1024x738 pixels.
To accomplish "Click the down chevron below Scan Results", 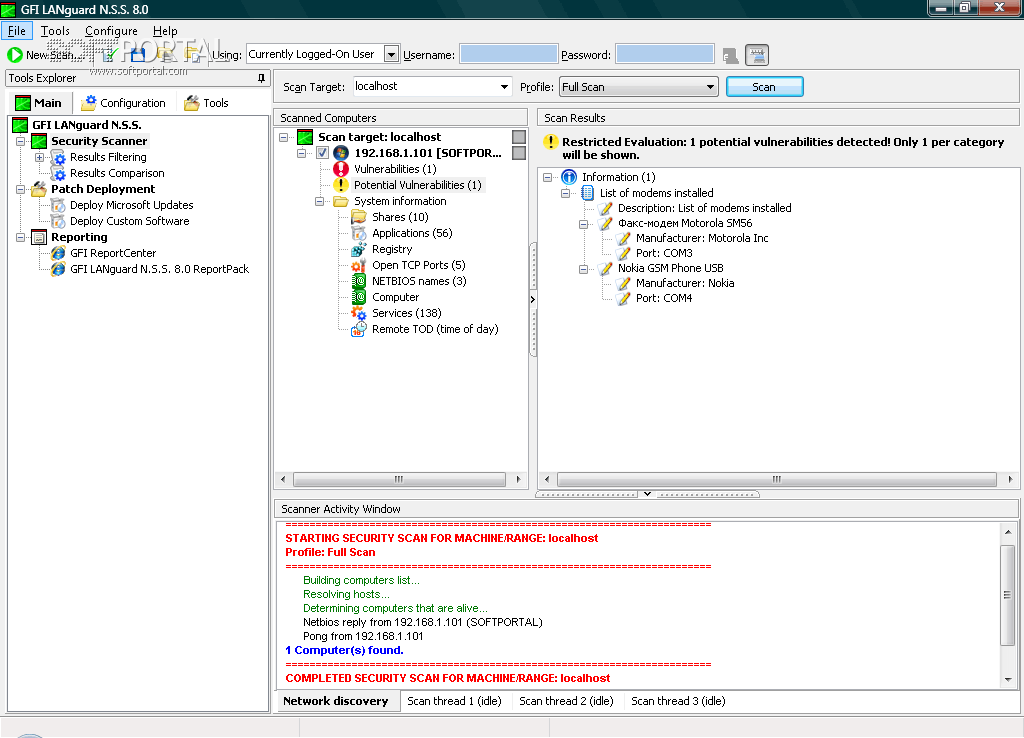I will pos(647,494).
